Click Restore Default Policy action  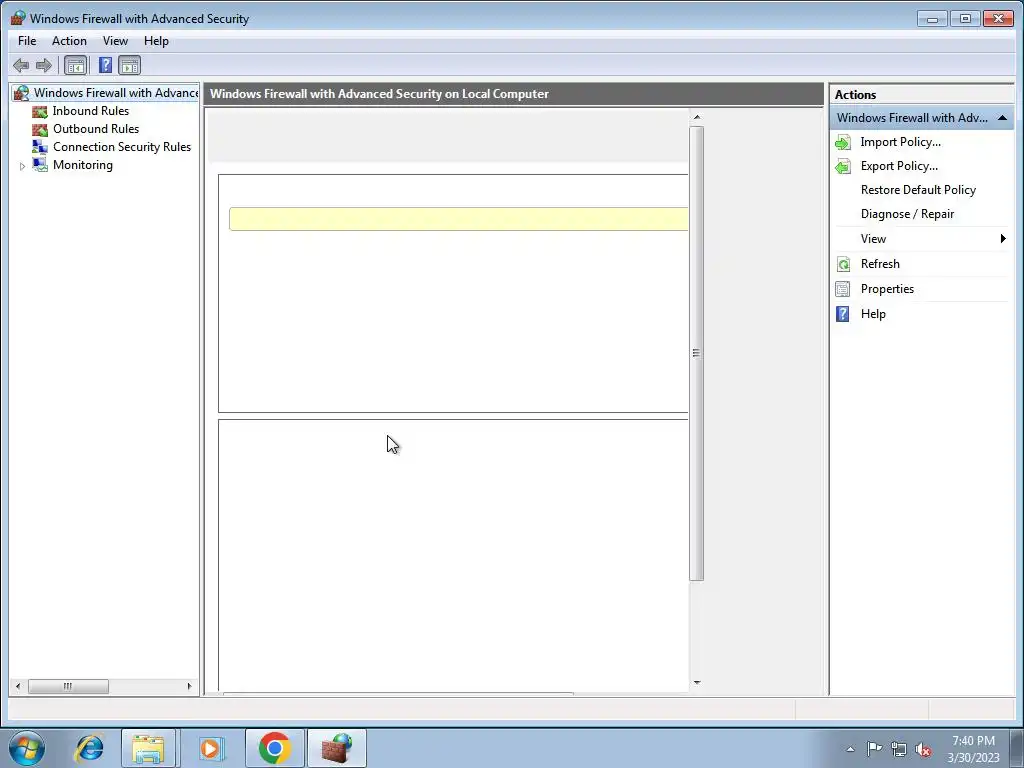click(x=918, y=190)
